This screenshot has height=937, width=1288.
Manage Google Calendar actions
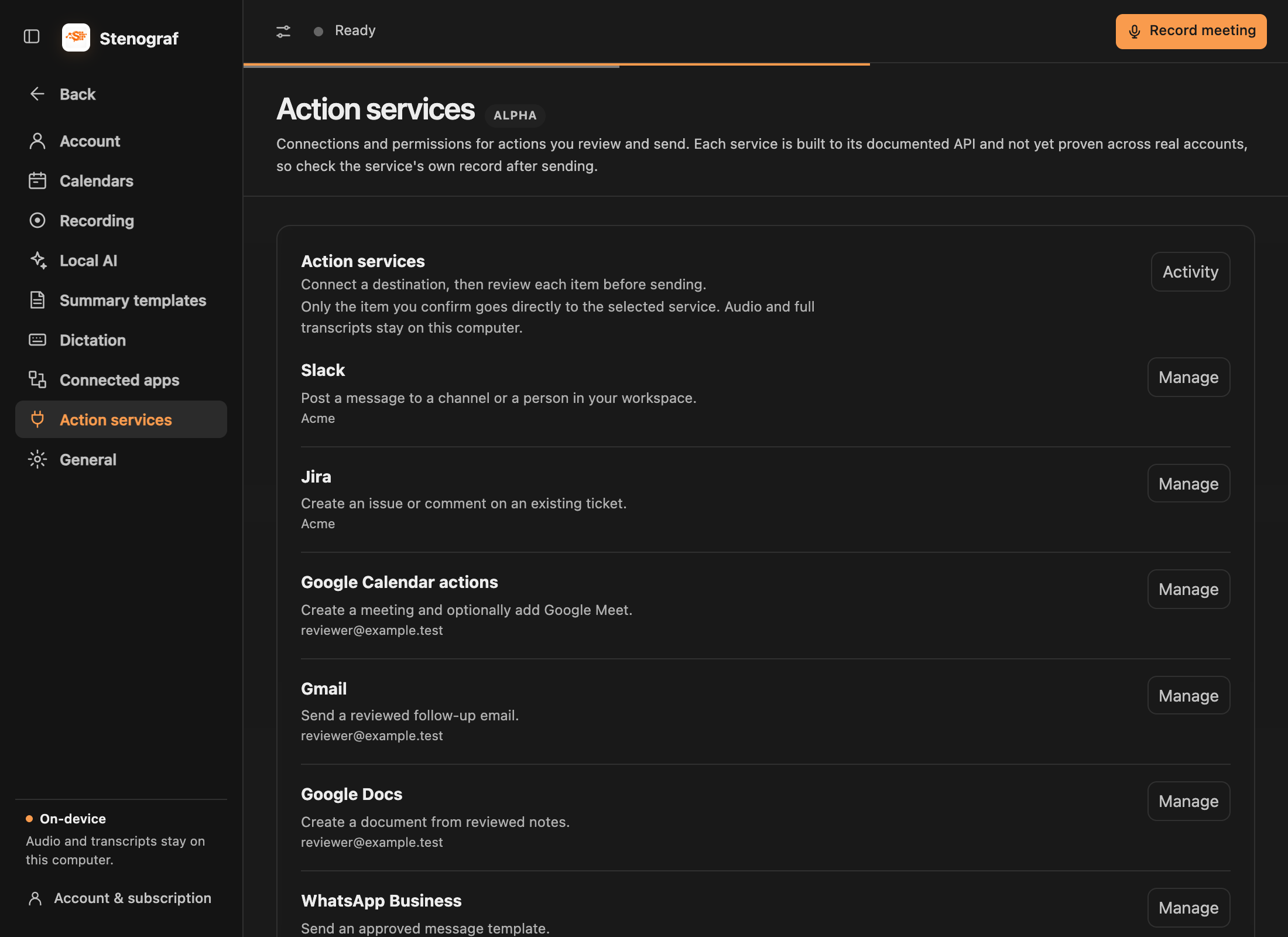(x=1188, y=589)
